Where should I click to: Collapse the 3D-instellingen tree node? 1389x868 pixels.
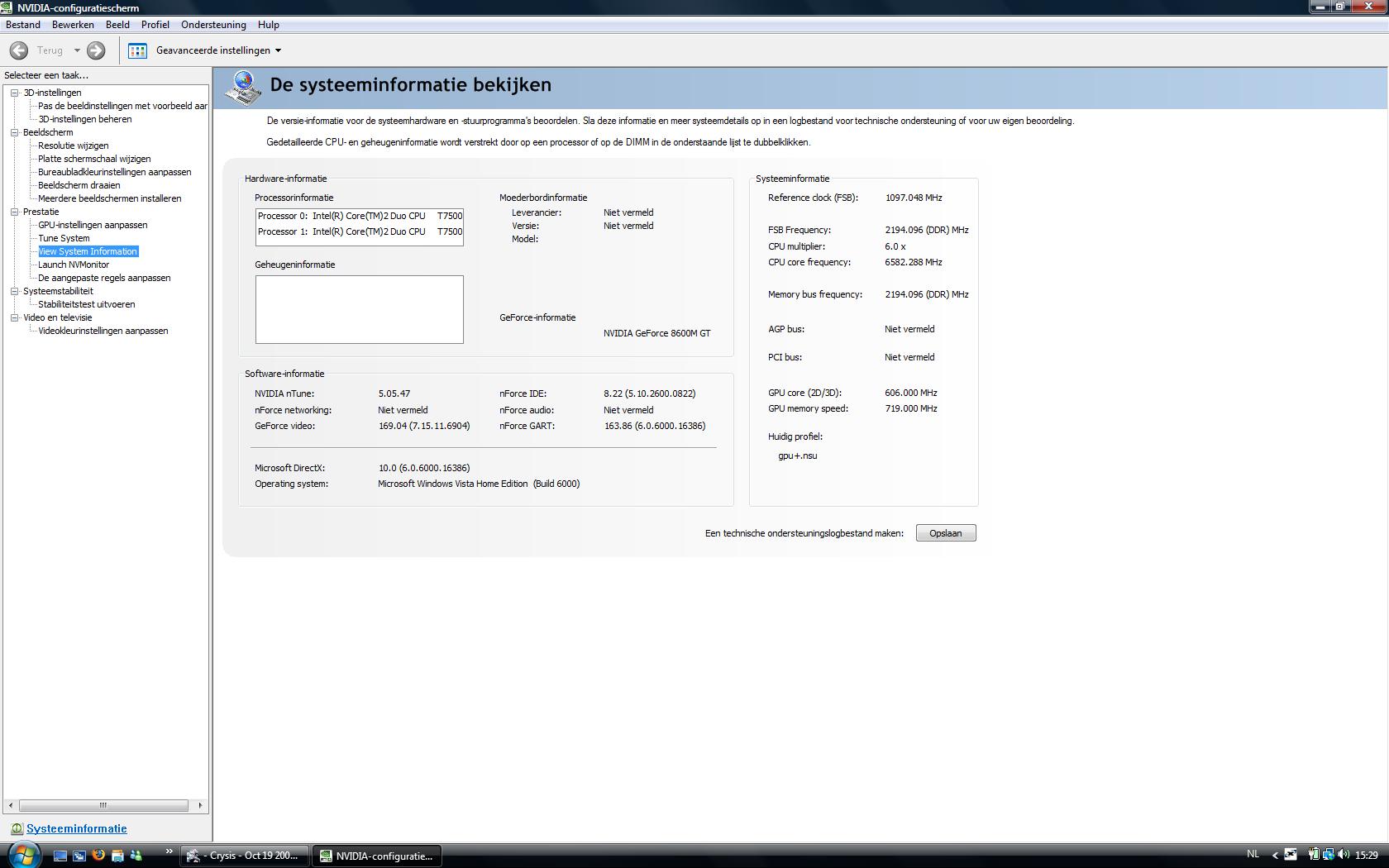click(14, 93)
